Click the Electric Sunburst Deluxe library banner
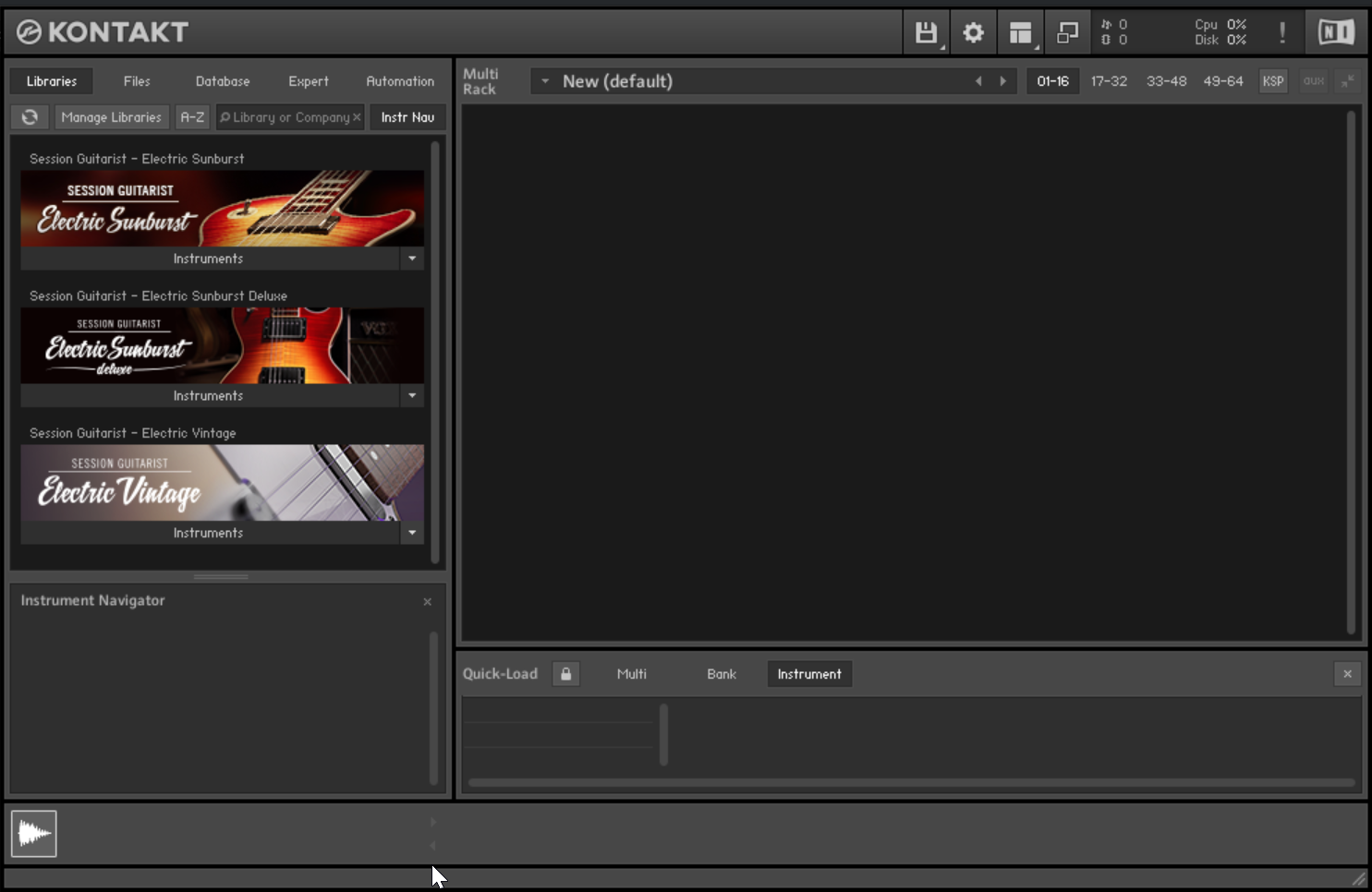Viewport: 1372px width, 892px height. point(222,345)
